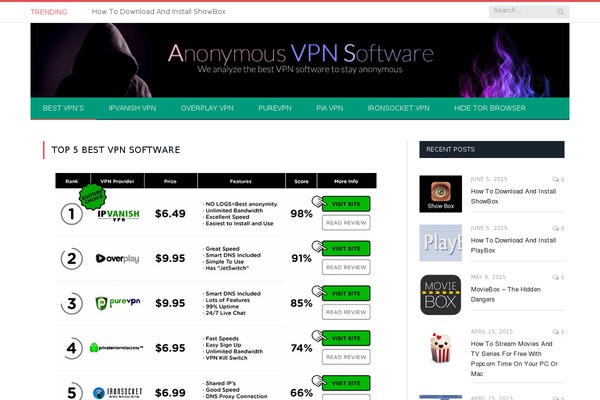Click READ REVIEW for IPVanish
Screen dimensions: 600x400
(346, 223)
